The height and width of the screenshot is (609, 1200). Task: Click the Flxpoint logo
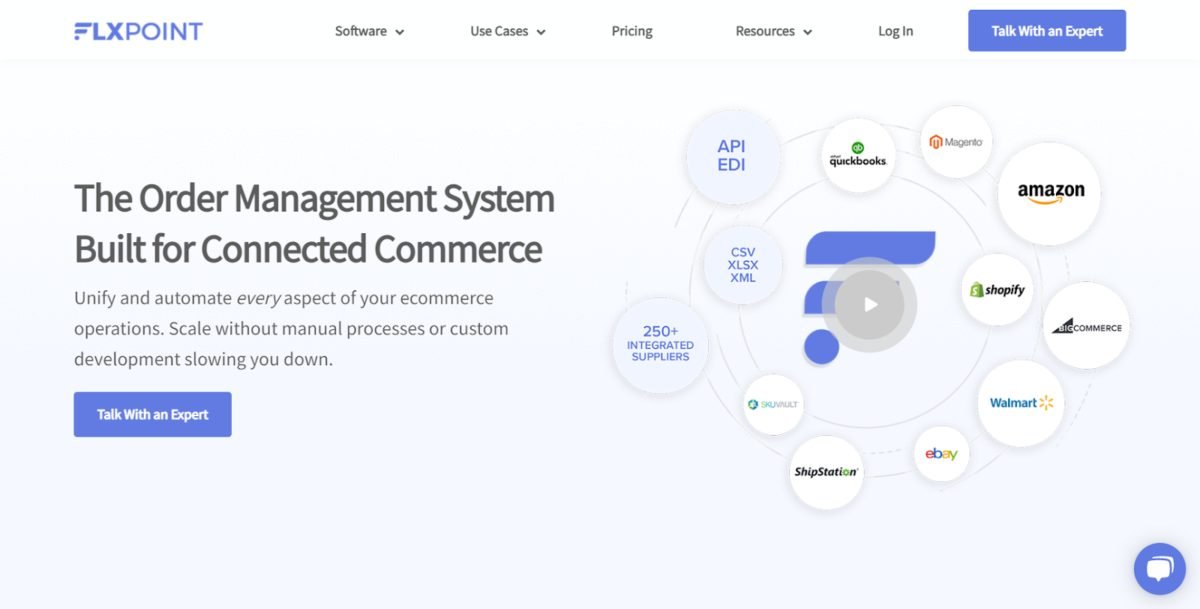(x=138, y=31)
